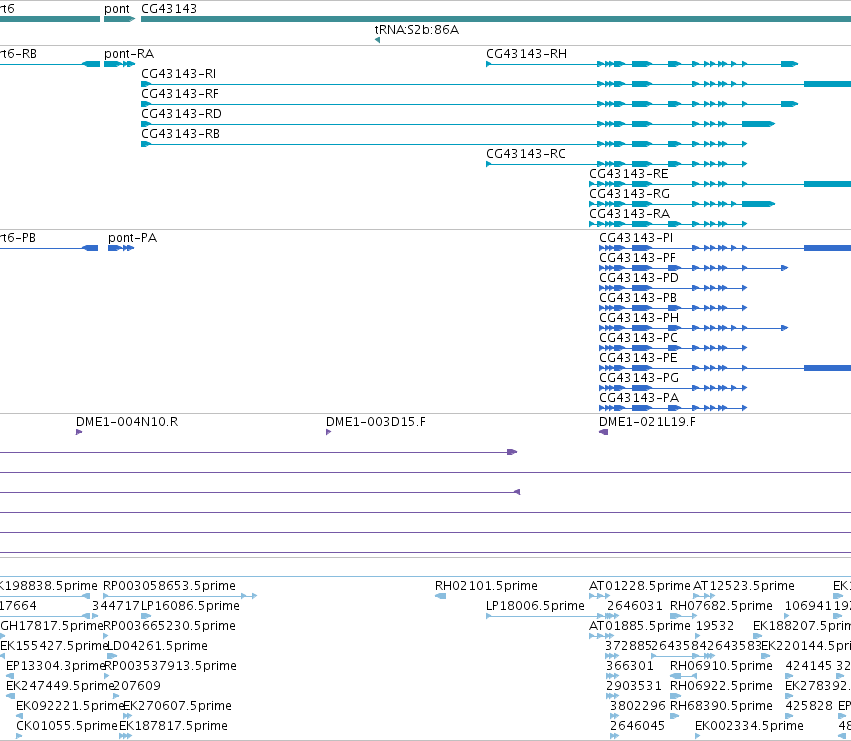
Task: Select the CG43143-PH protein label
Action: point(639,318)
